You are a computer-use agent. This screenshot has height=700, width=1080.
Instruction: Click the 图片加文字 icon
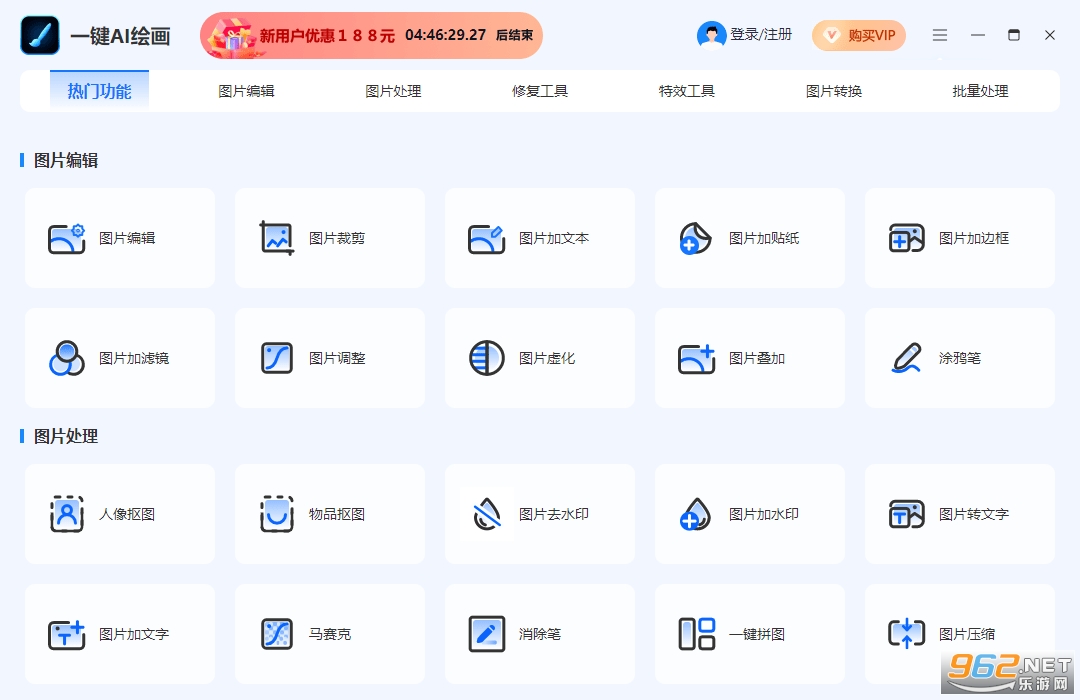coord(67,634)
